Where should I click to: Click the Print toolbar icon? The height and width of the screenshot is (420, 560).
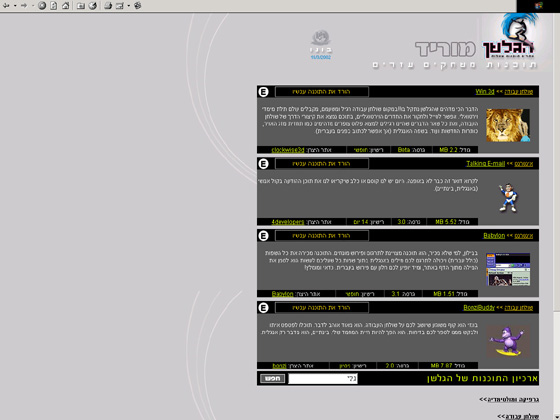pyautogui.click(x=108, y=5)
